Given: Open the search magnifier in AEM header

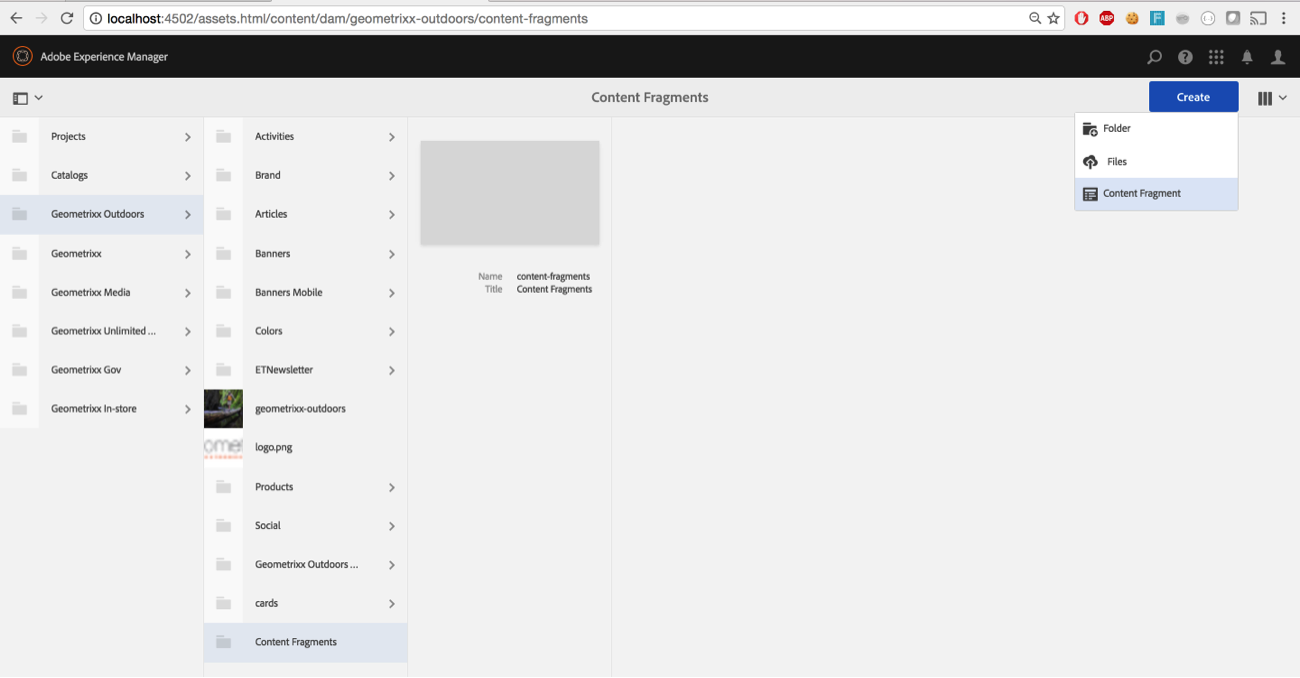Looking at the screenshot, I should (x=1154, y=58).
